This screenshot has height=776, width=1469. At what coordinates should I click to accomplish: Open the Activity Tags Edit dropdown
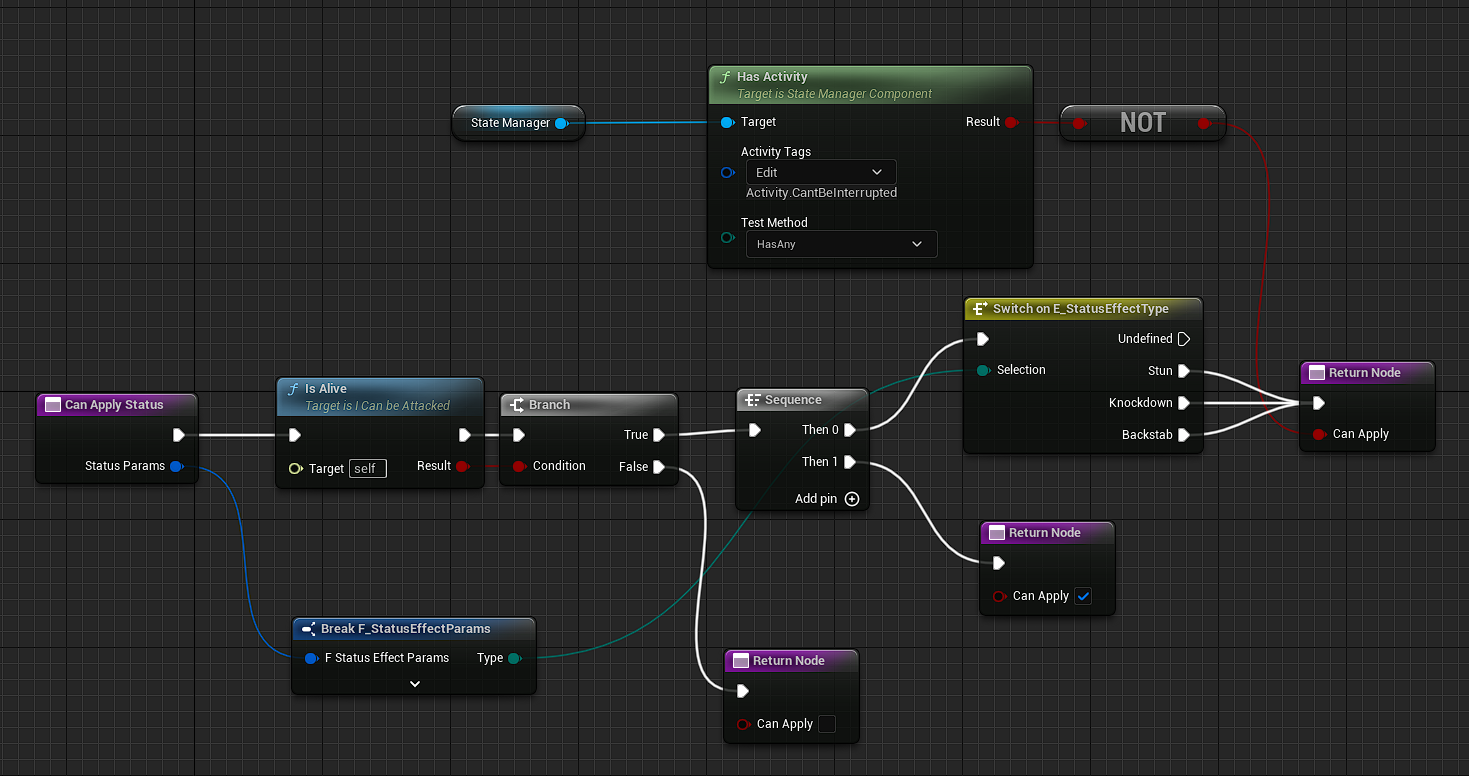[820, 172]
